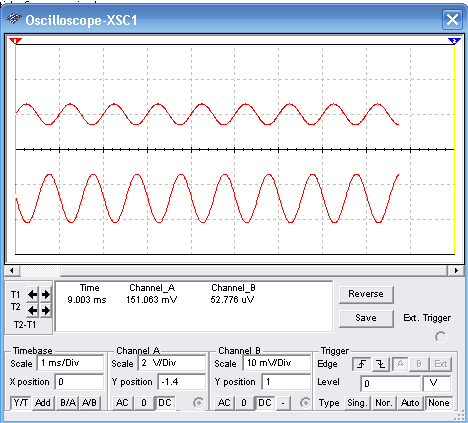The height and width of the screenshot is (423, 468).
Task: Click the Reverse button
Action: 366,294
